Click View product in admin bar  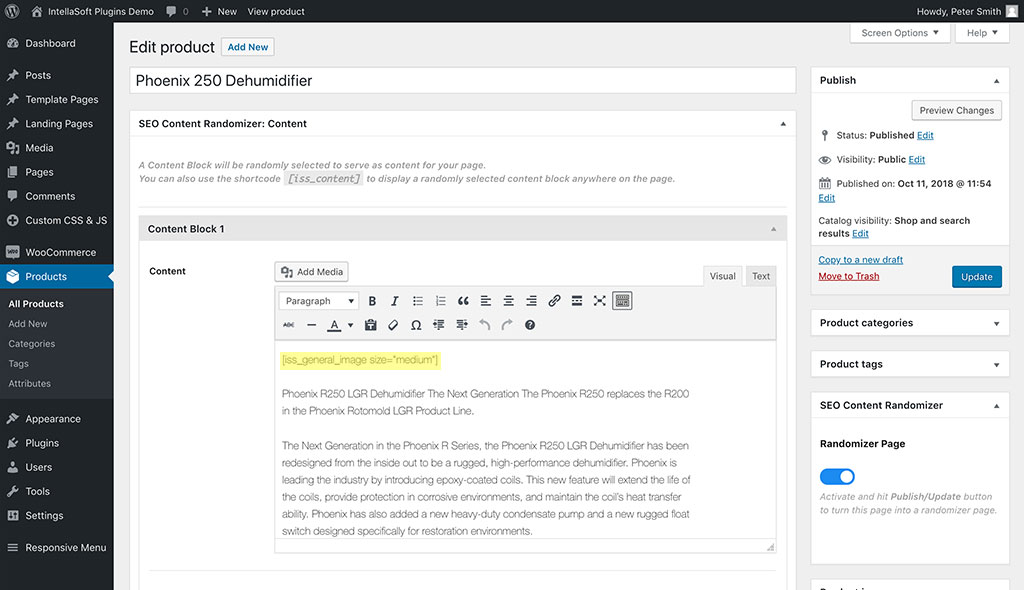pos(276,11)
